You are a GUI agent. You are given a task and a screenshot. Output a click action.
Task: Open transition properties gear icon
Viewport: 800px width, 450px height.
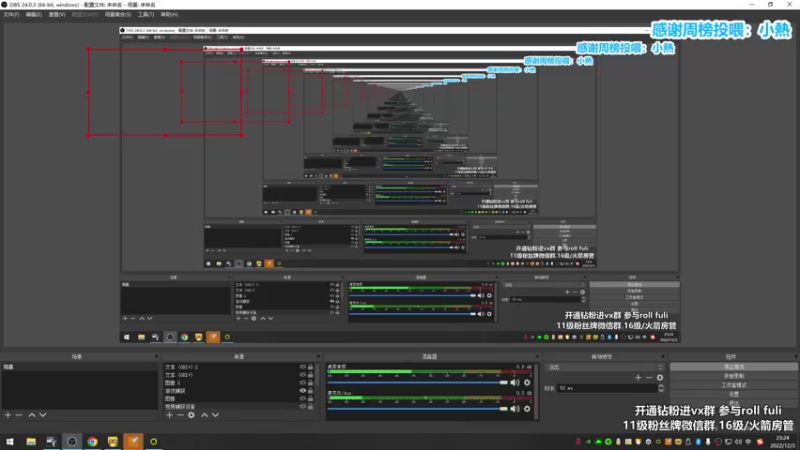[x=660, y=378]
